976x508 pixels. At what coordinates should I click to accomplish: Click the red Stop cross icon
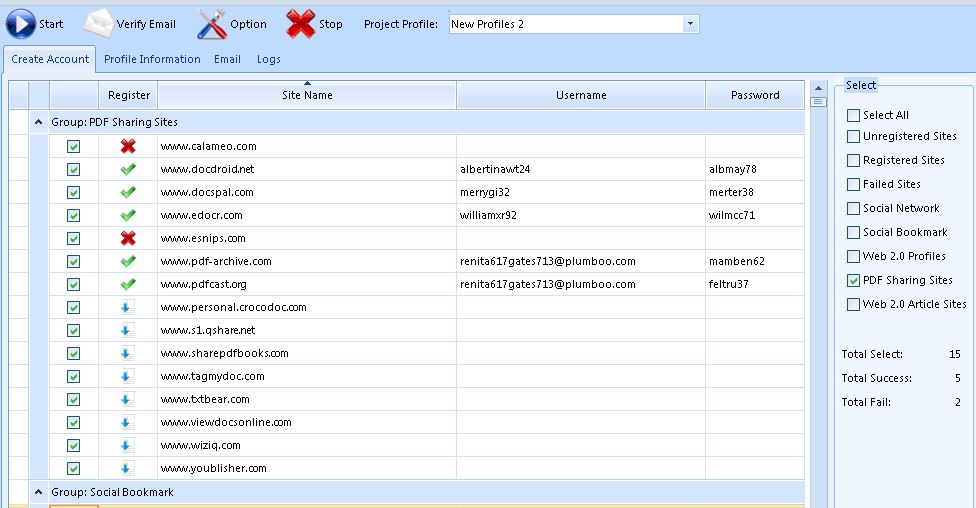(x=301, y=24)
